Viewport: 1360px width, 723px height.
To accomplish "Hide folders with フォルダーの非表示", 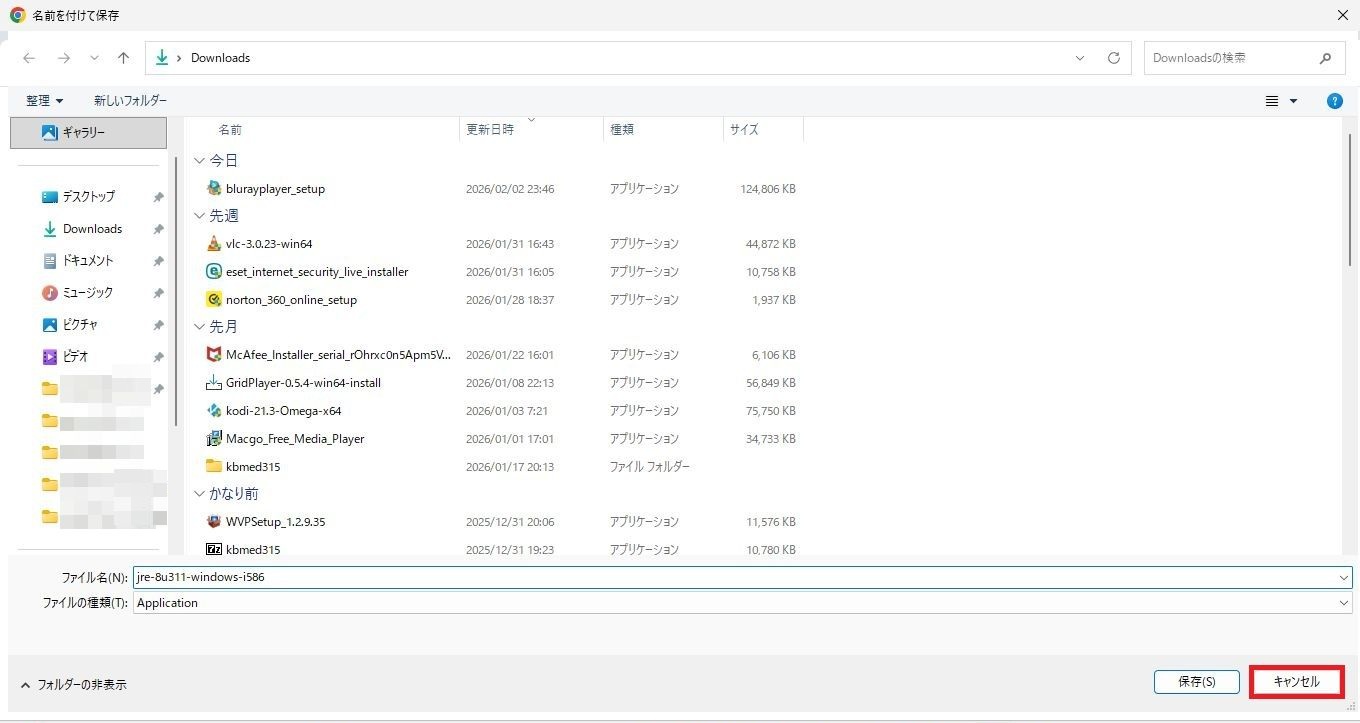I will pos(73,685).
